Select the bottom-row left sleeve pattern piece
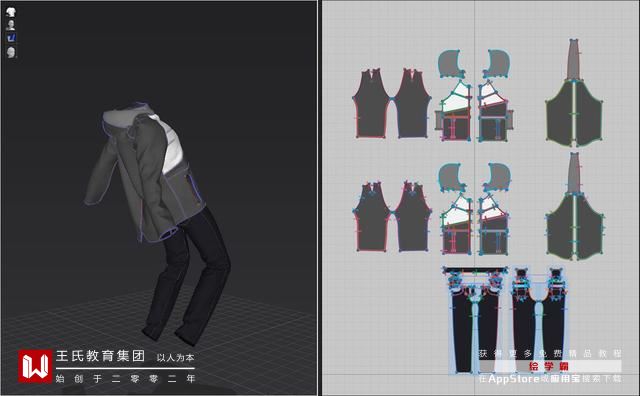The width and height of the screenshot is (640, 396). [371, 216]
